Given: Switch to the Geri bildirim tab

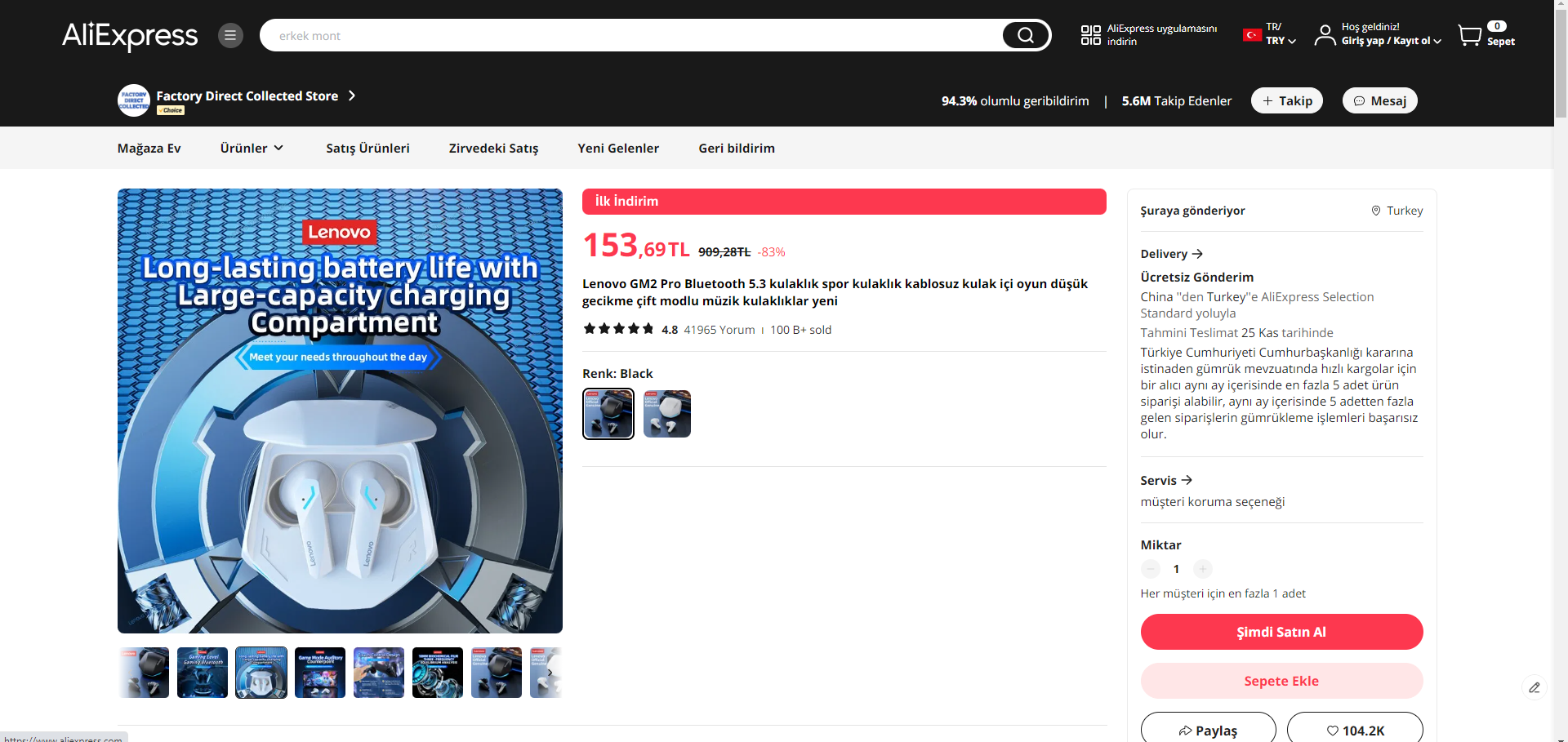Looking at the screenshot, I should 737,148.
